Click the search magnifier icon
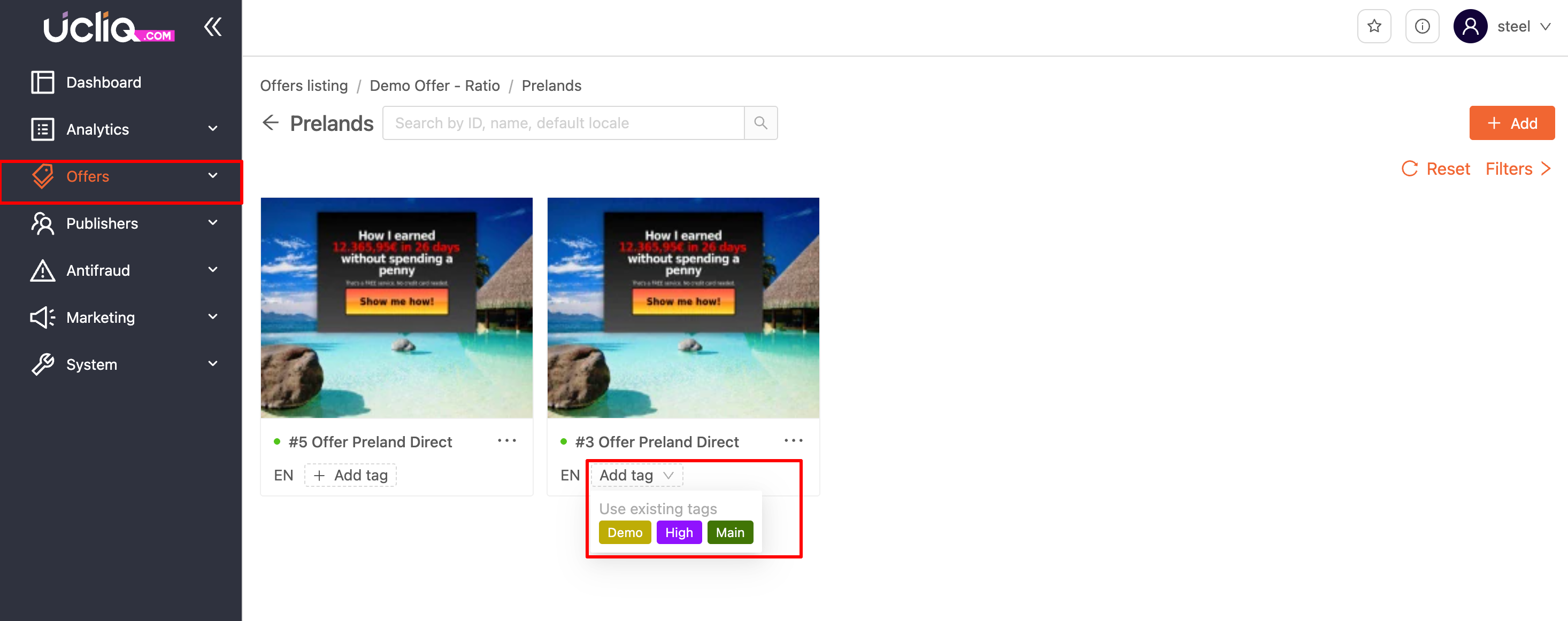The width and height of the screenshot is (1568, 621). click(x=760, y=123)
